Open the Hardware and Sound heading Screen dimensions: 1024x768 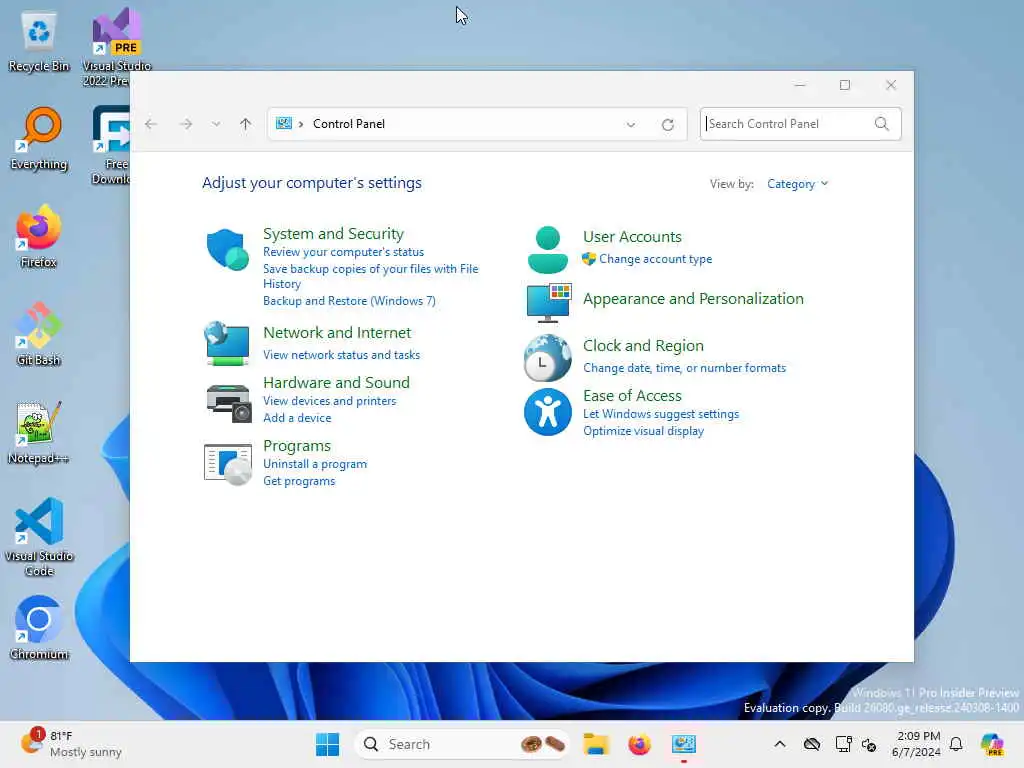pos(336,383)
